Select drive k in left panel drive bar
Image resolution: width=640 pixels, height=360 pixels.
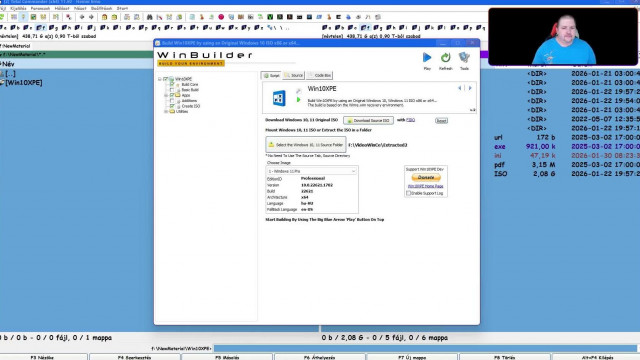coord(105,28)
